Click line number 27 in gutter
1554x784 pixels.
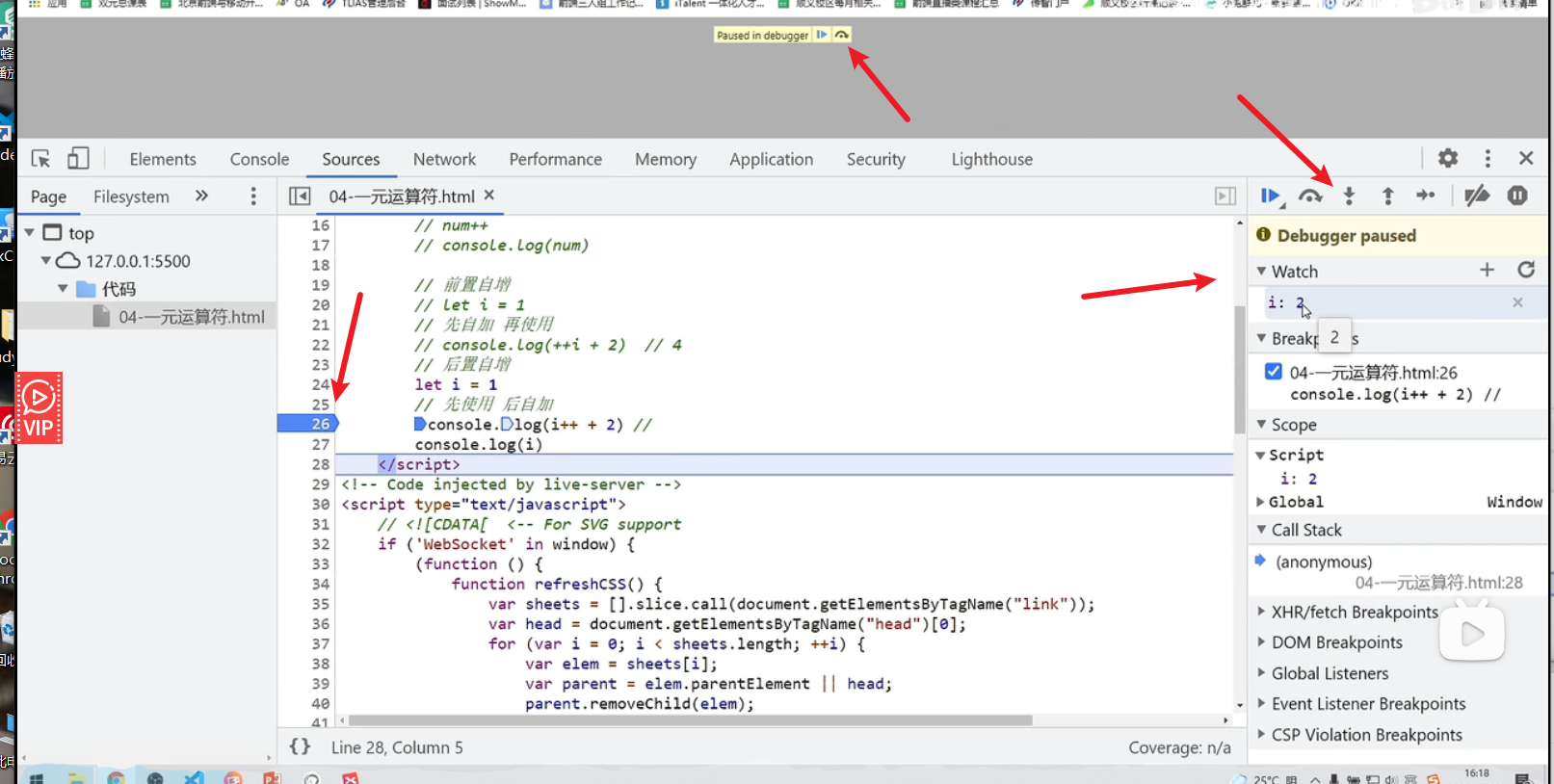[320, 444]
